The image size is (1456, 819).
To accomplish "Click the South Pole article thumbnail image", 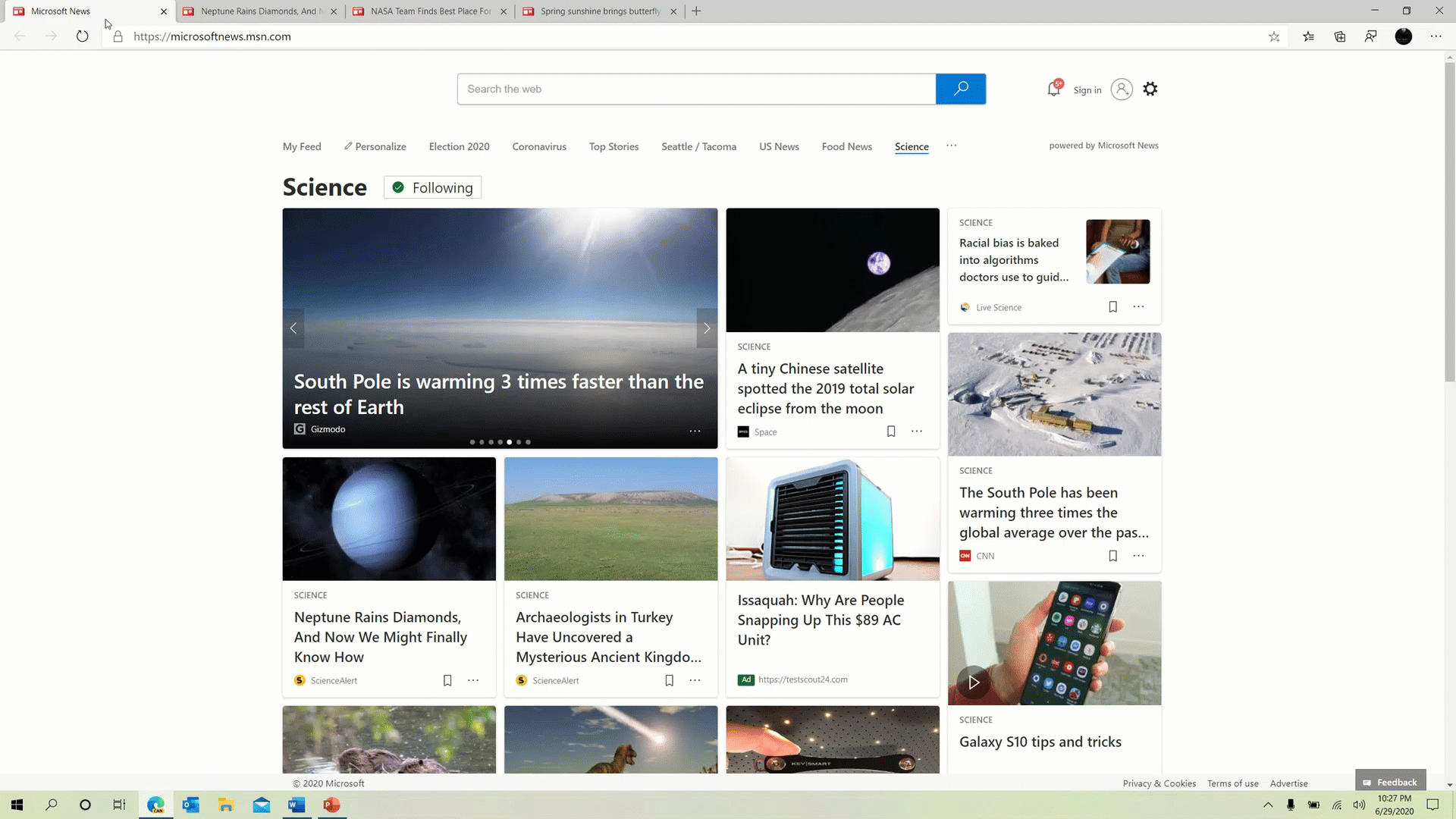I will point(1054,393).
